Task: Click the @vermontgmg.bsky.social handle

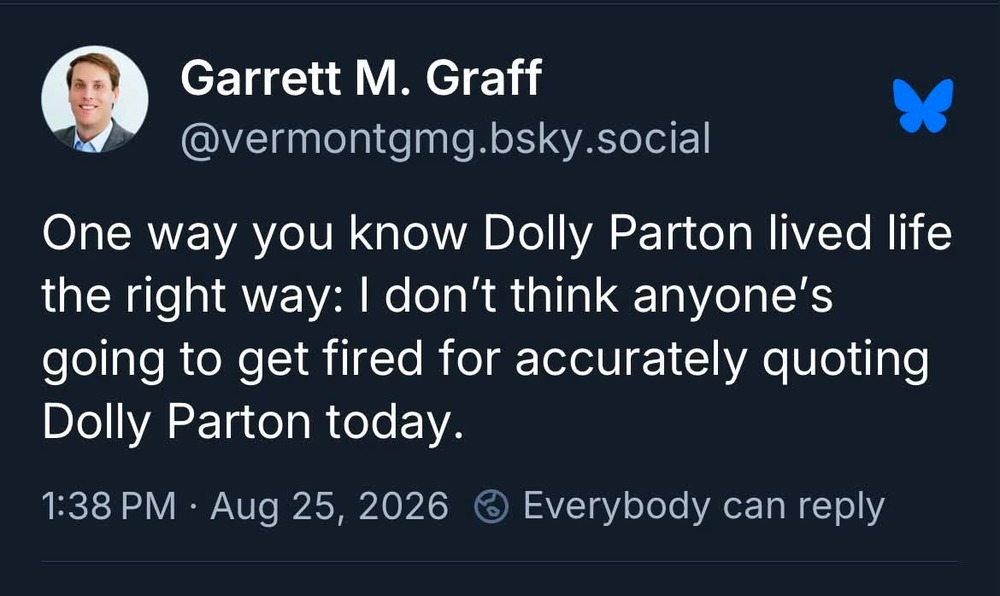Action: (x=445, y=140)
